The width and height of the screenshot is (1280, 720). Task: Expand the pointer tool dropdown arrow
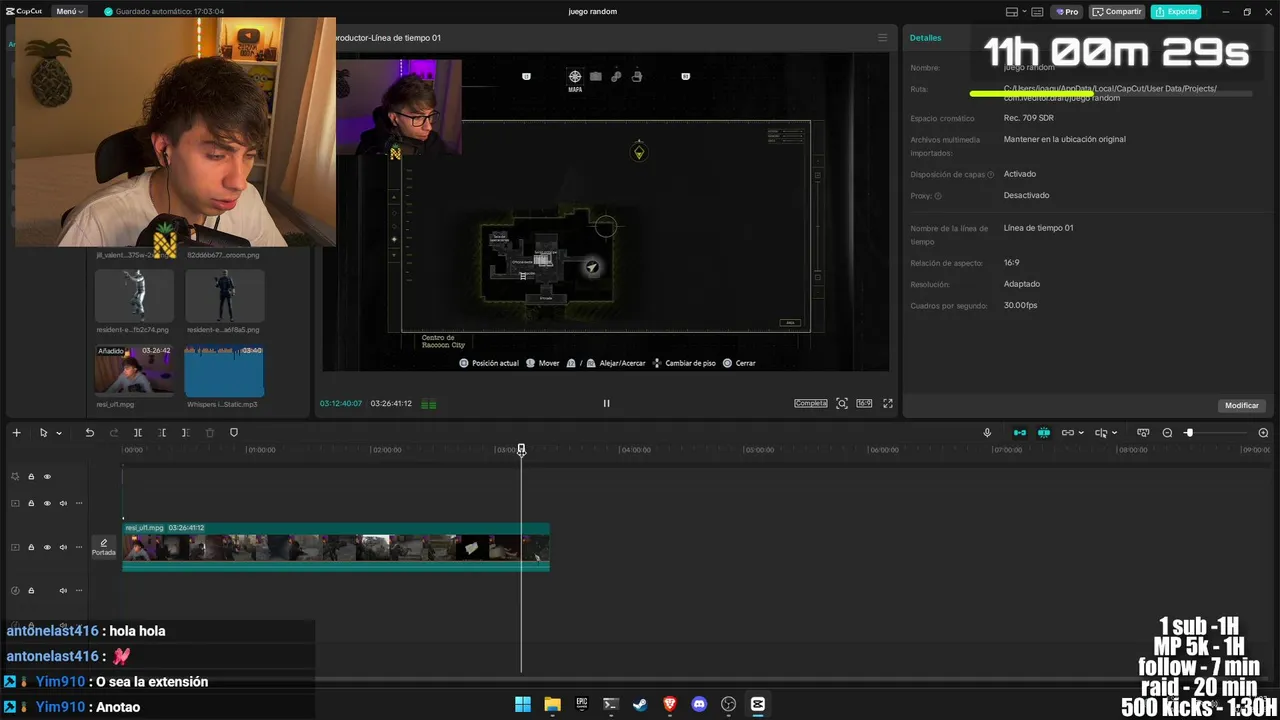click(59, 434)
